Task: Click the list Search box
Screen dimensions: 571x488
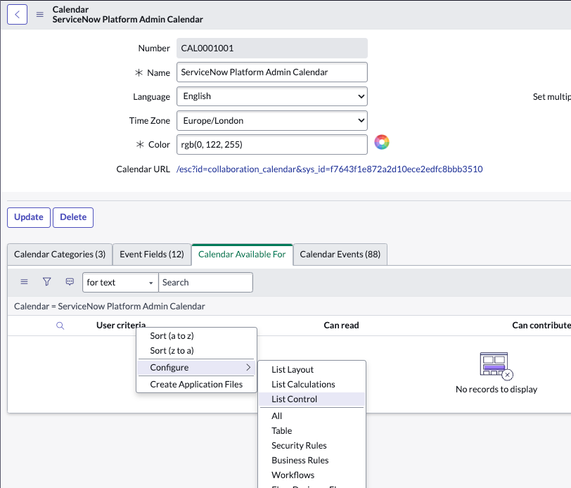Action: coord(205,283)
